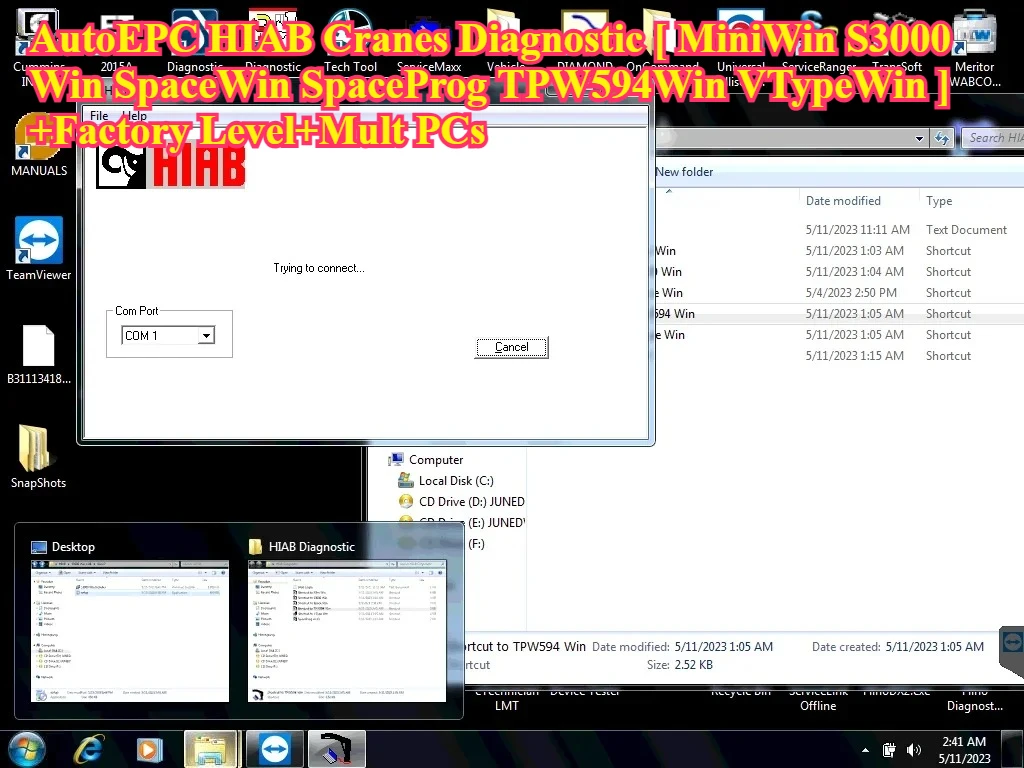Select the shortcut row dated 5/4/2023 2:50 PM
Image resolution: width=1024 pixels, height=768 pixels.
(x=839, y=293)
